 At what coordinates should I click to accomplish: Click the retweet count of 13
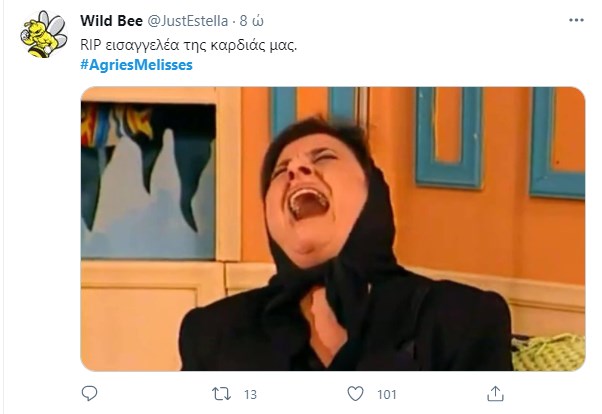coord(251,394)
